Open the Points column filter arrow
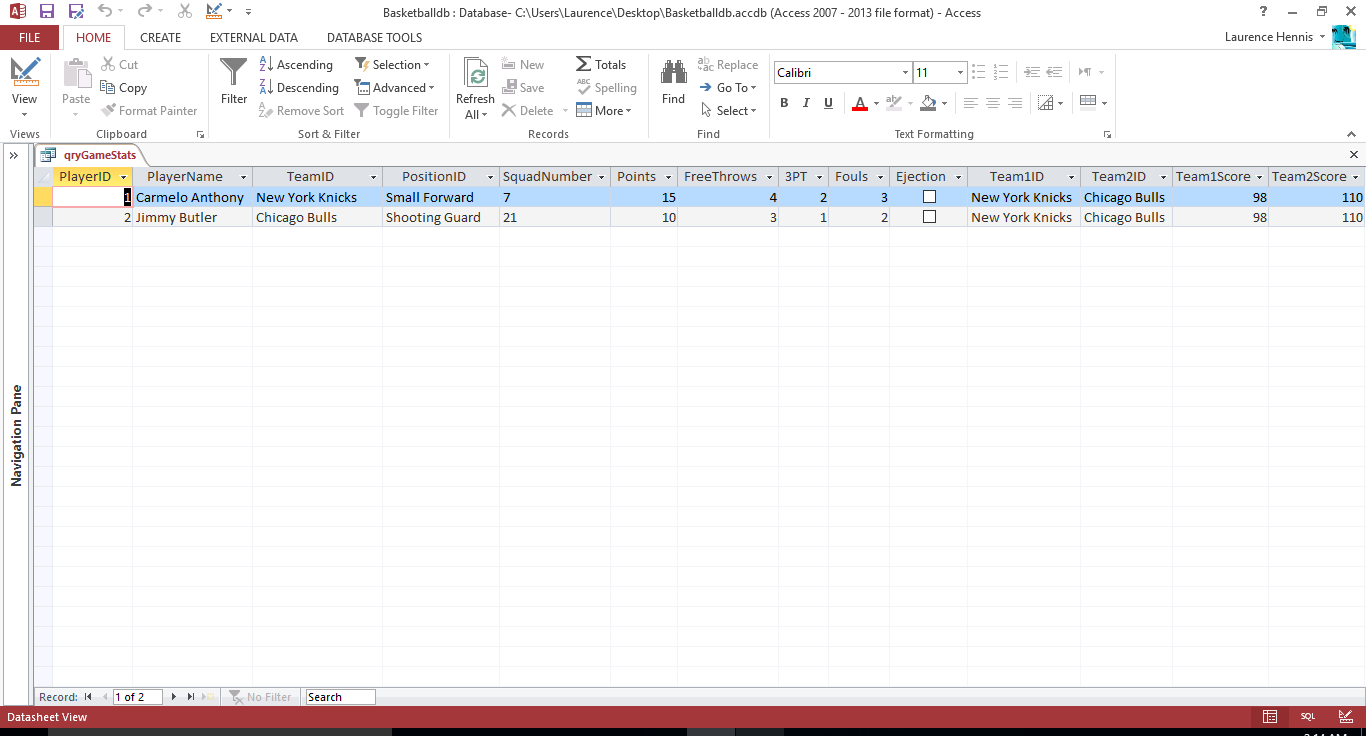The width and height of the screenshot is (1366, 736). click(668, 177)
